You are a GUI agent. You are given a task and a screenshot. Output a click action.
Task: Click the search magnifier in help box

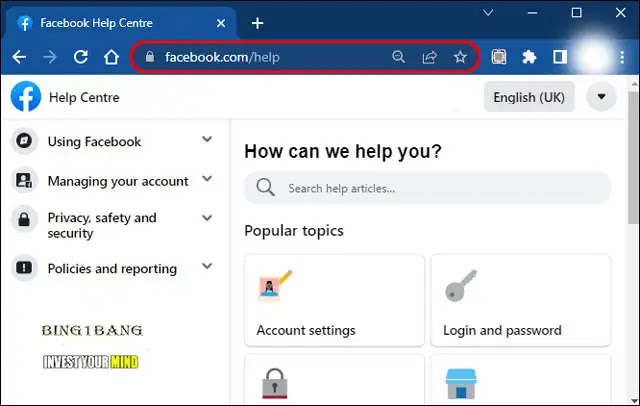265,187
